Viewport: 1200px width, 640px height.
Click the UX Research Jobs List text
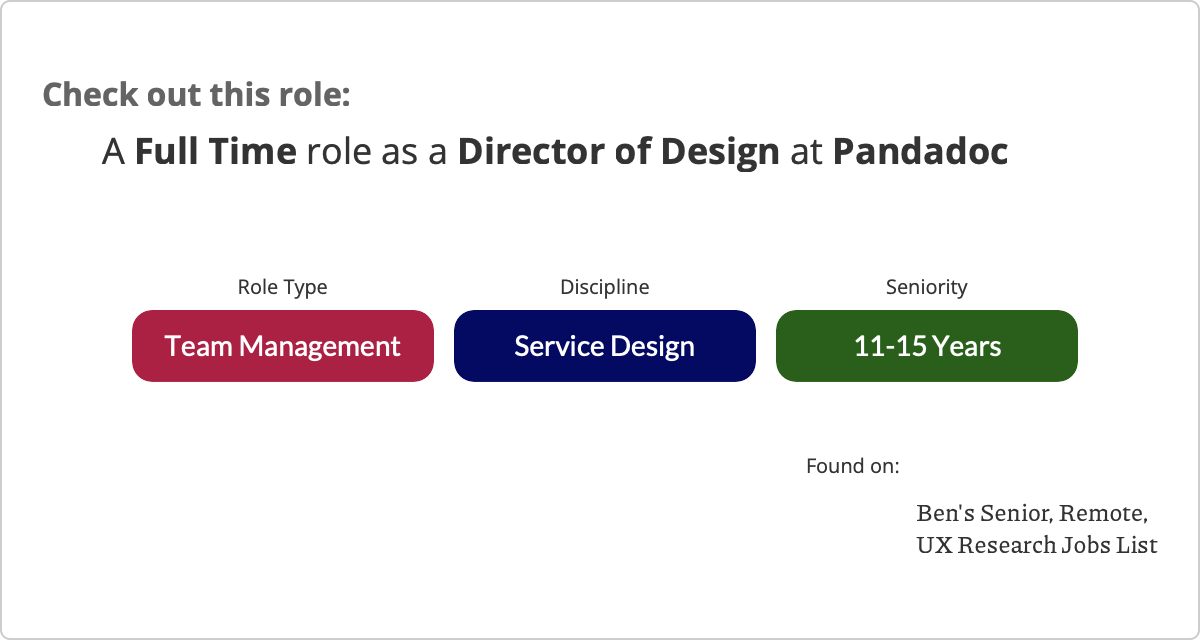[x=1036, y=546]
